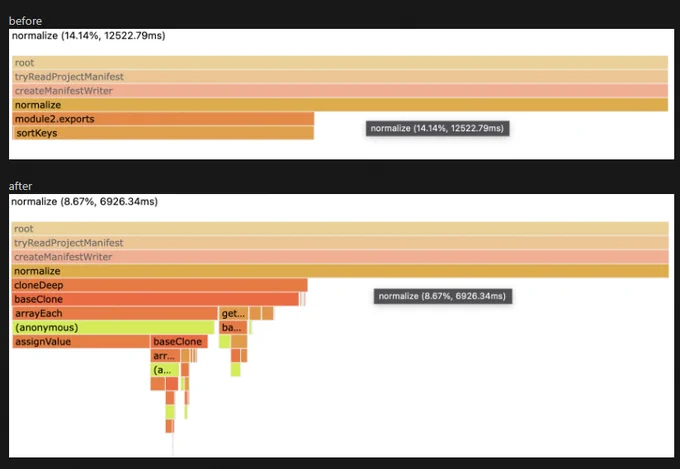Screen dimensions: 680x469
Task: Select createManifestWriter in the after graph
Action: [x=340, y=257]
